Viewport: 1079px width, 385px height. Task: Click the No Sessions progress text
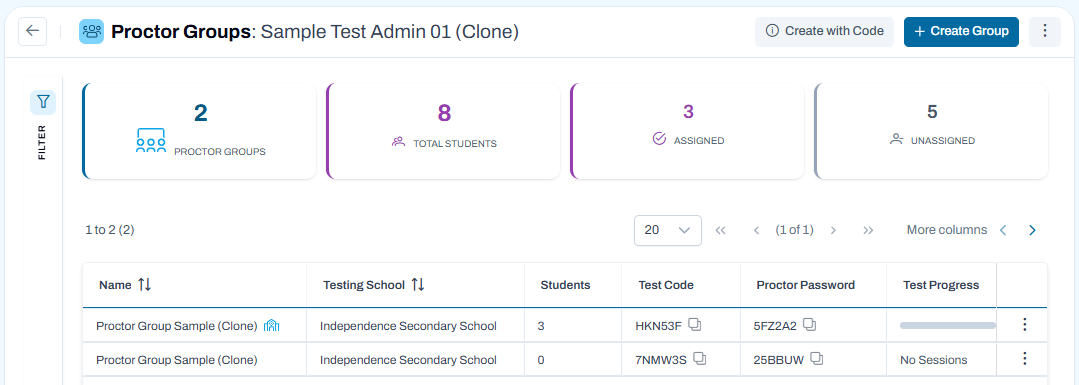click(x=933, y=360)
